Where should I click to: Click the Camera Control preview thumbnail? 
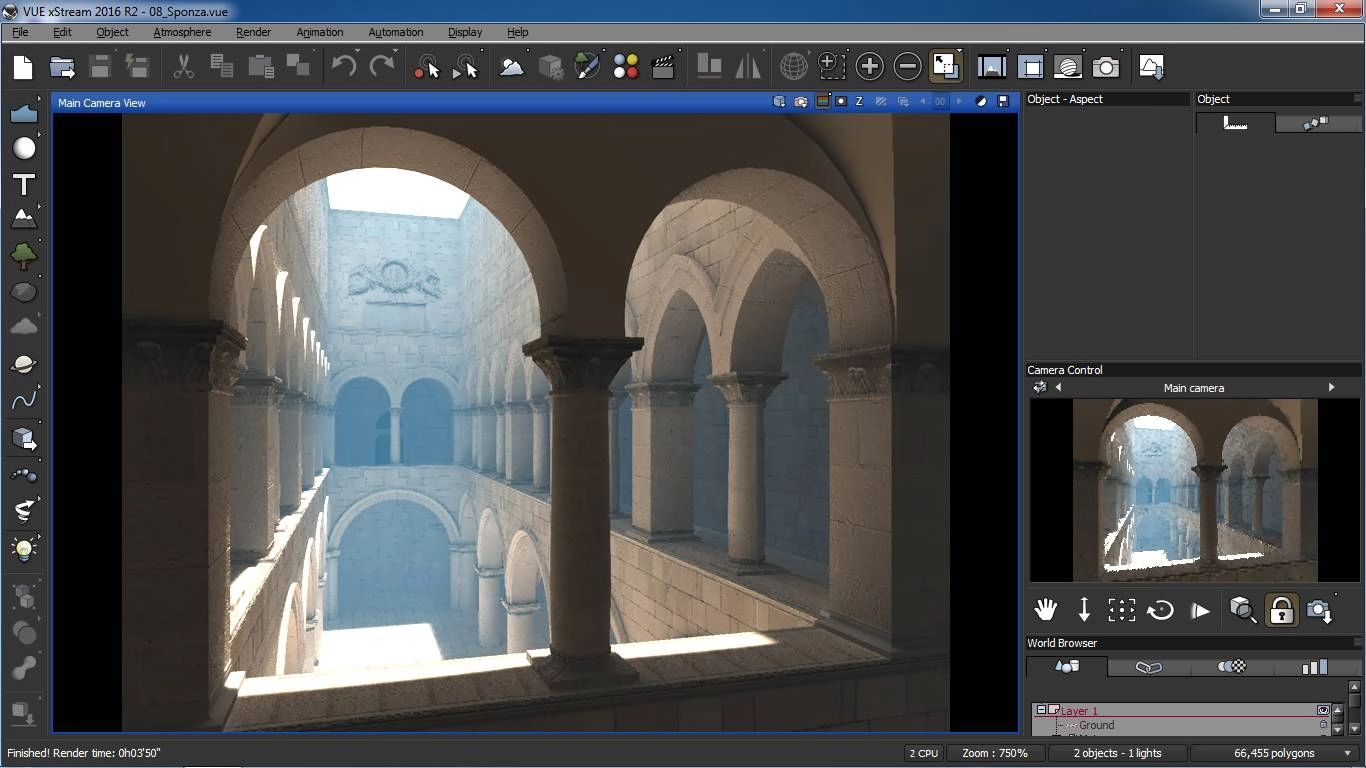tap(1195, 491)
